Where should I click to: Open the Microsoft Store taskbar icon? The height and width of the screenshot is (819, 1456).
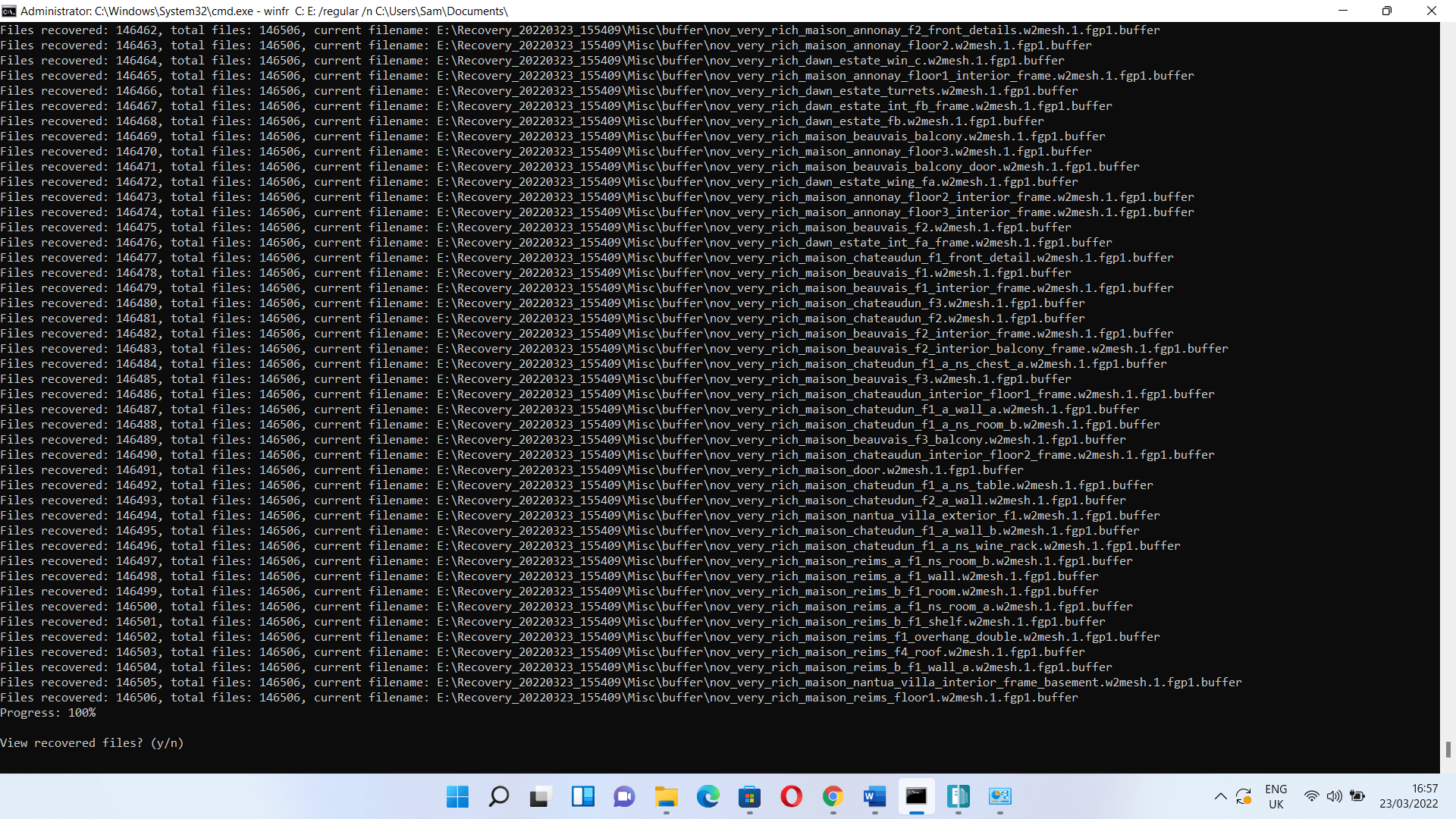pyautogui.click(x=749, y=796)
